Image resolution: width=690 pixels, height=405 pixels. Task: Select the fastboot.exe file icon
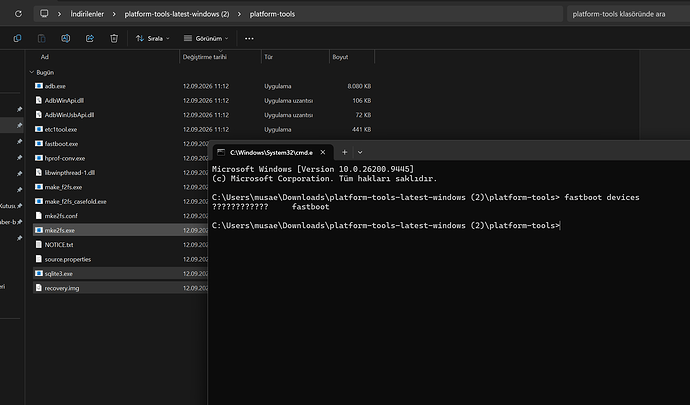coord(39,144)
